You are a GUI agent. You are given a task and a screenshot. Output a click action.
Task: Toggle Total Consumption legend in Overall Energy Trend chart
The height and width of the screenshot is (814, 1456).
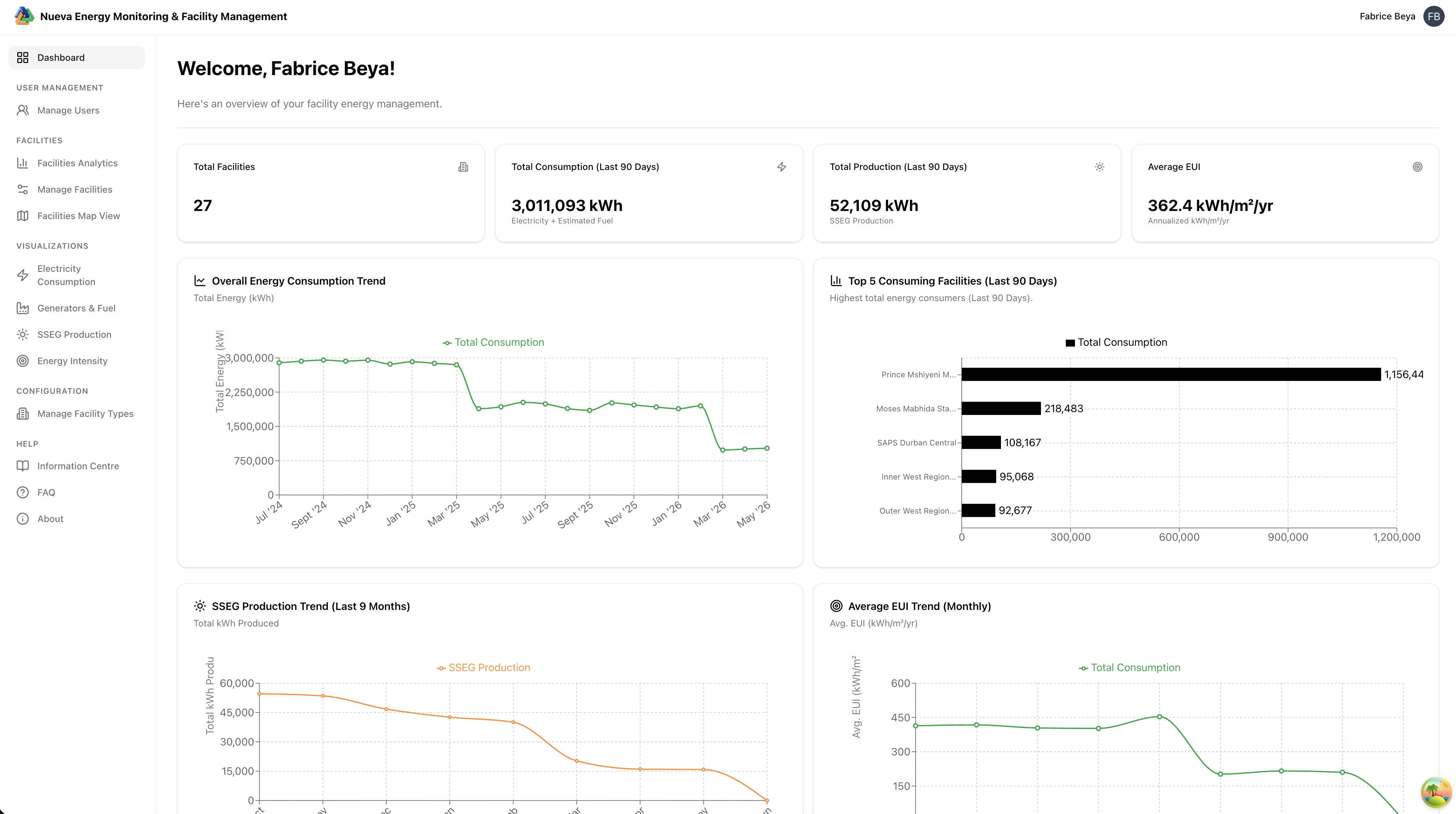pos(493,342)
